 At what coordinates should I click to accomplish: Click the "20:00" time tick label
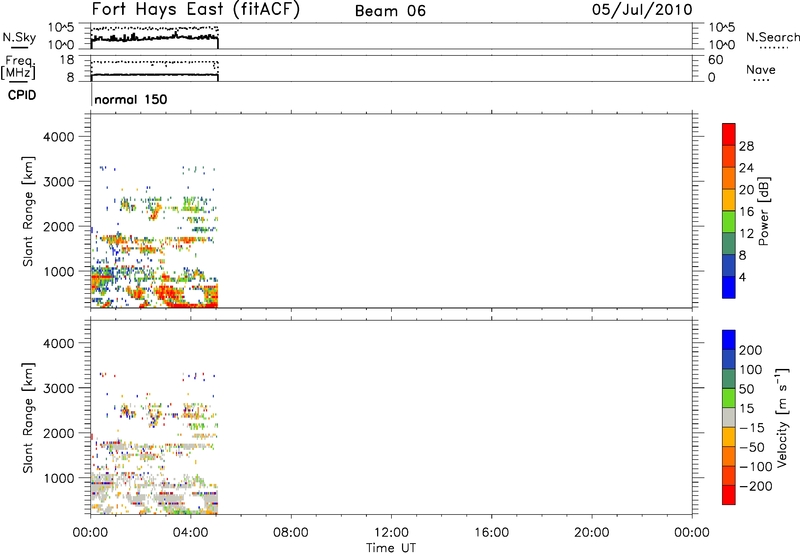click(591, 533)
